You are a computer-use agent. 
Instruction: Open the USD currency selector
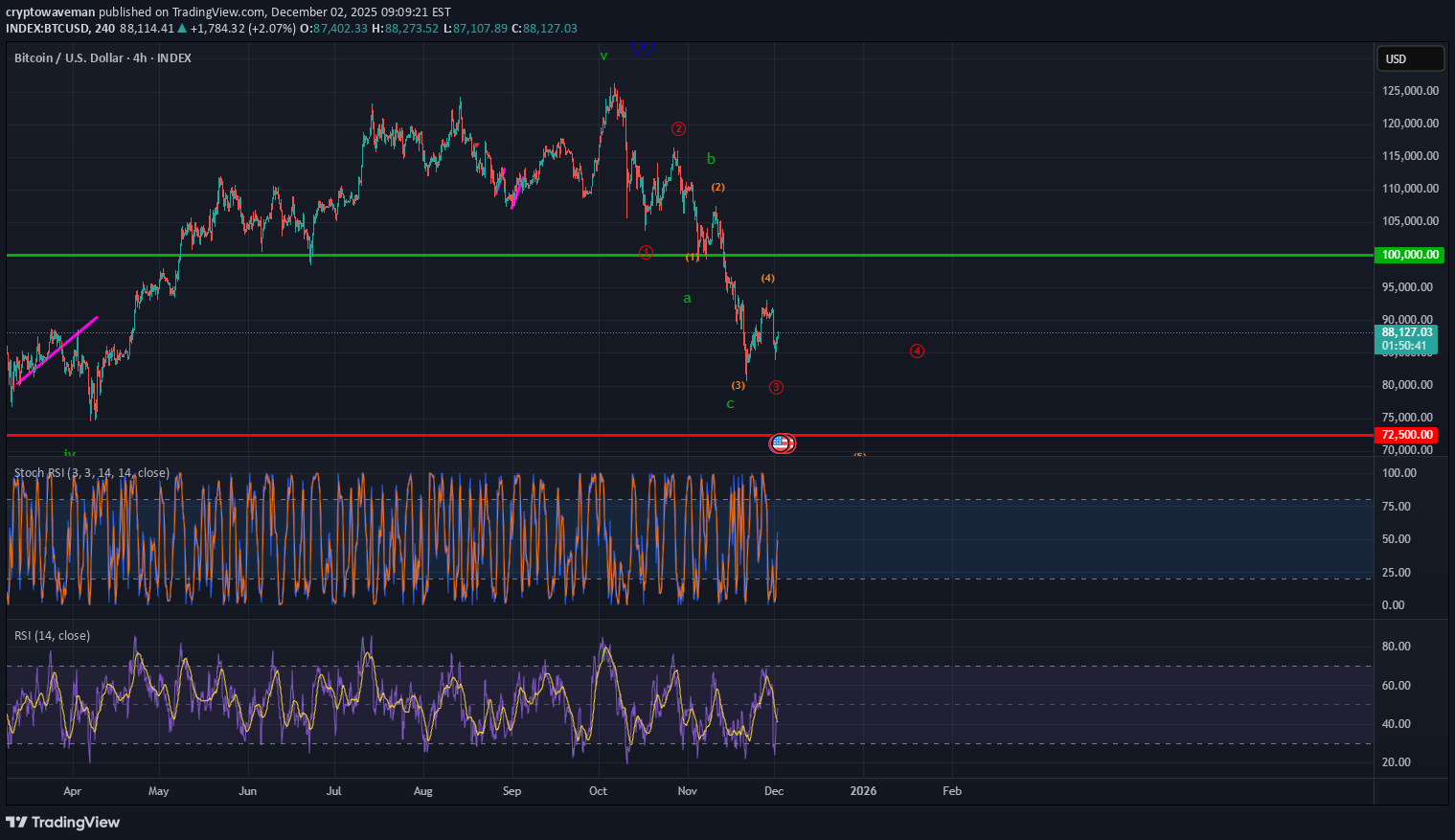click(1410, 58)
